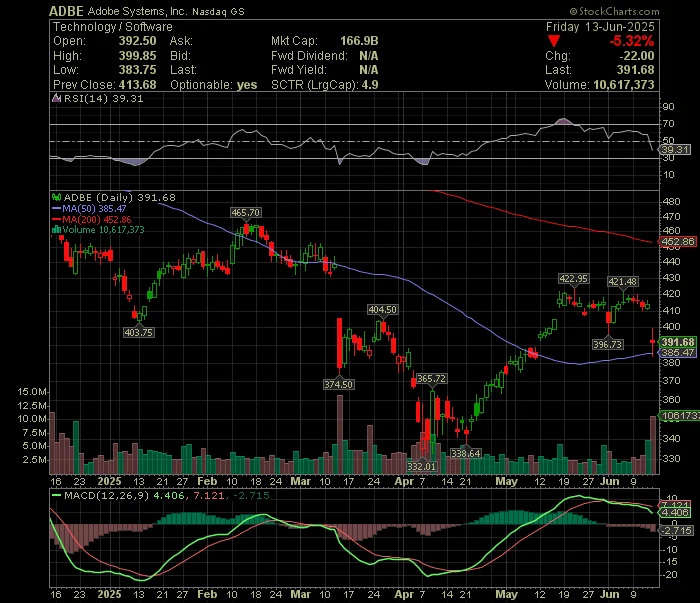Click the High value 399.85
700x603 pixels.
(138, 56)
